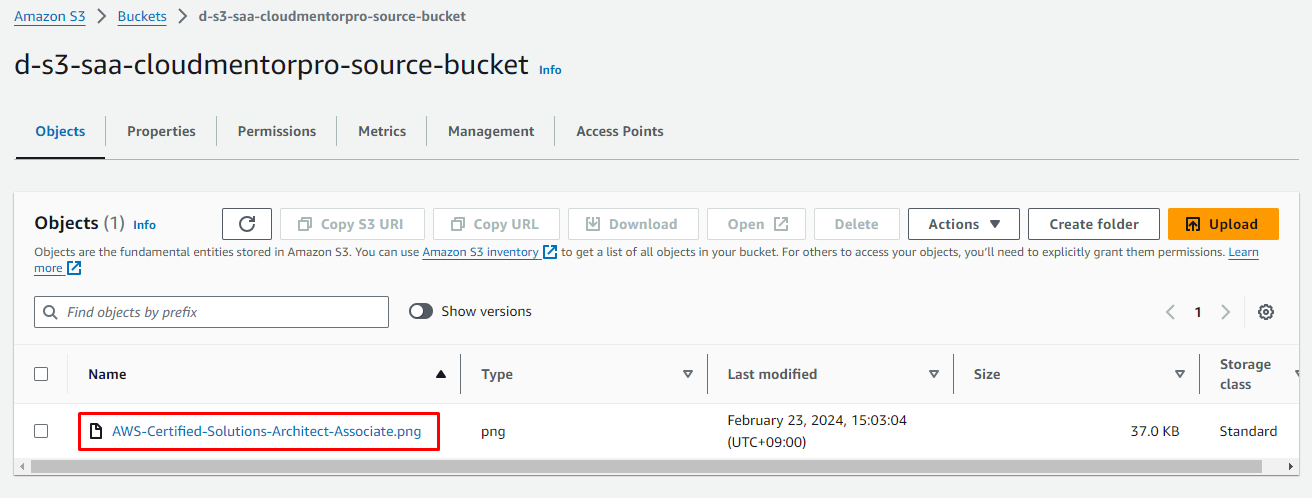Check the select-all objects checkbox
The image size is (1312, 498).
point(41,374)
